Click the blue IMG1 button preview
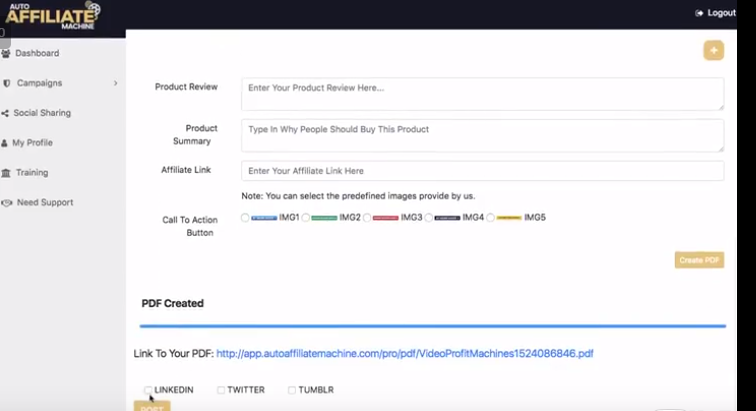The image size is (756, 411). tap(264, 218)
